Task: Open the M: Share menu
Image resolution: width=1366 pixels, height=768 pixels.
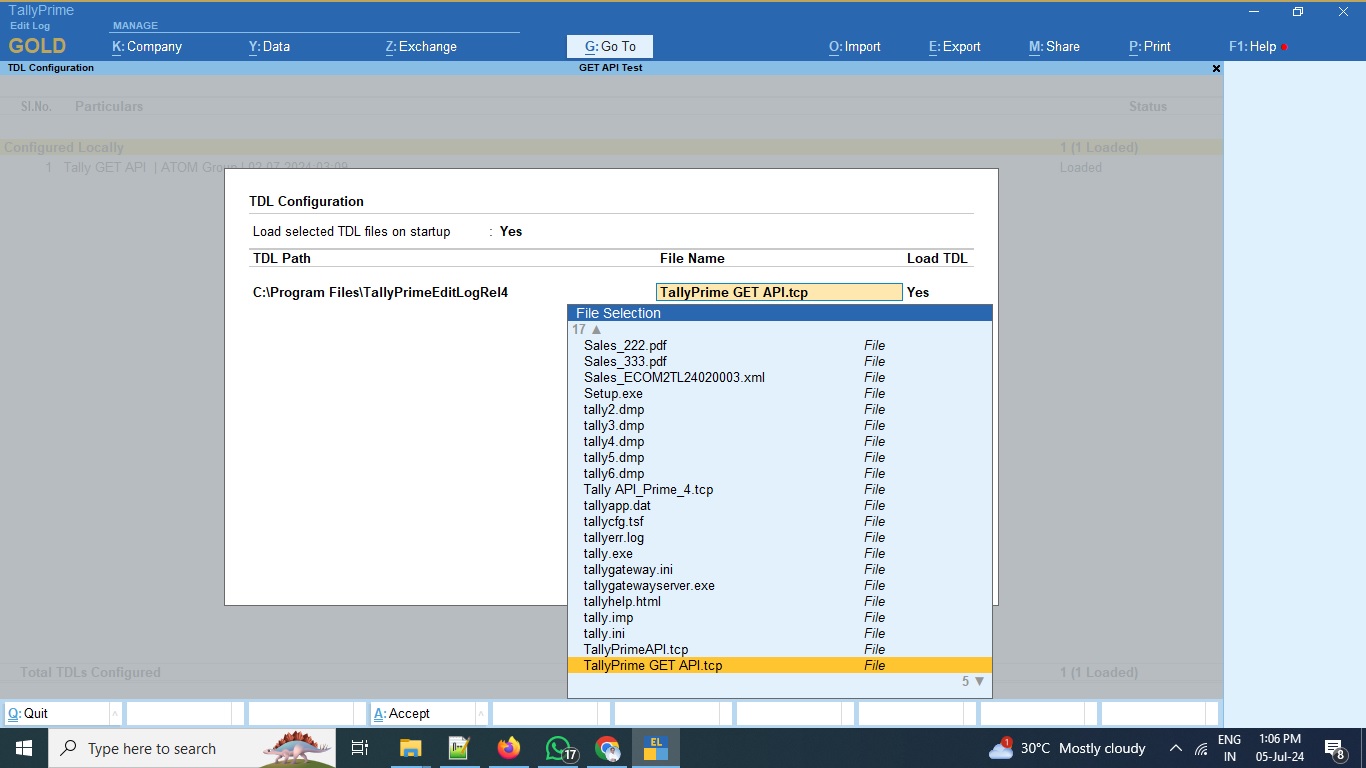Action: 1054,46
